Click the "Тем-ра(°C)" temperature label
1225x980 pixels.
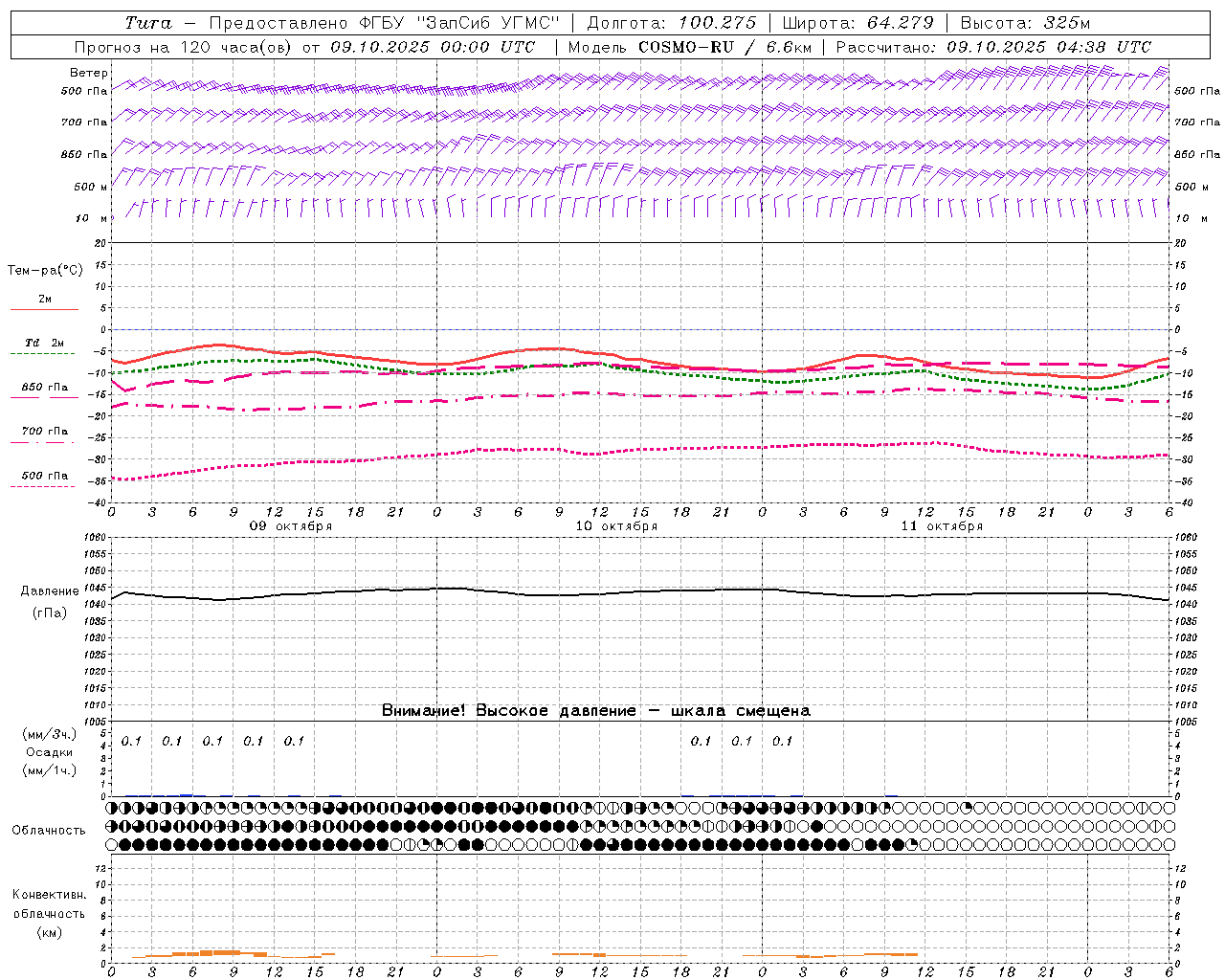coord(45,270)
